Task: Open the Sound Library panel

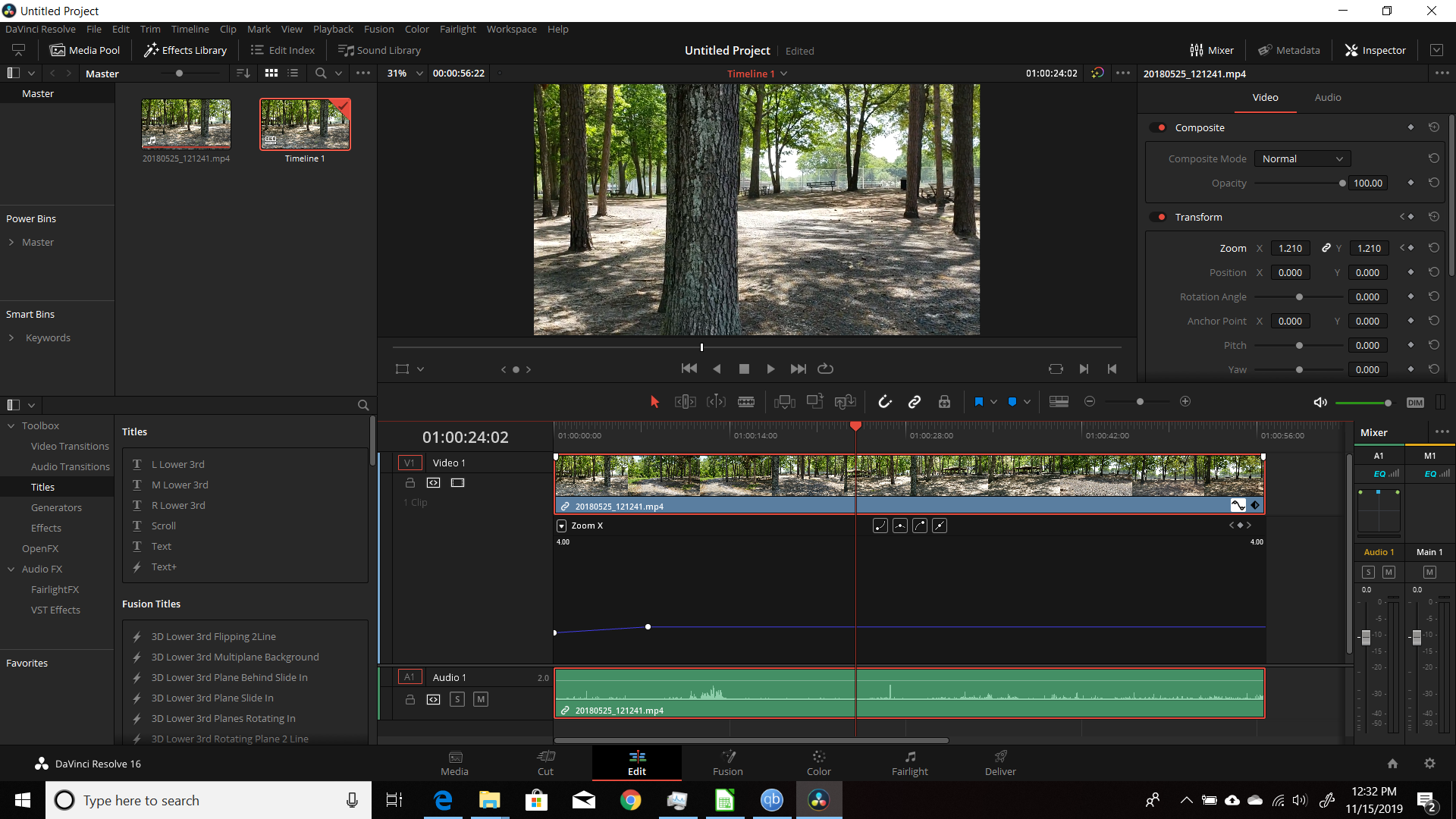Action: pos(379,50)
